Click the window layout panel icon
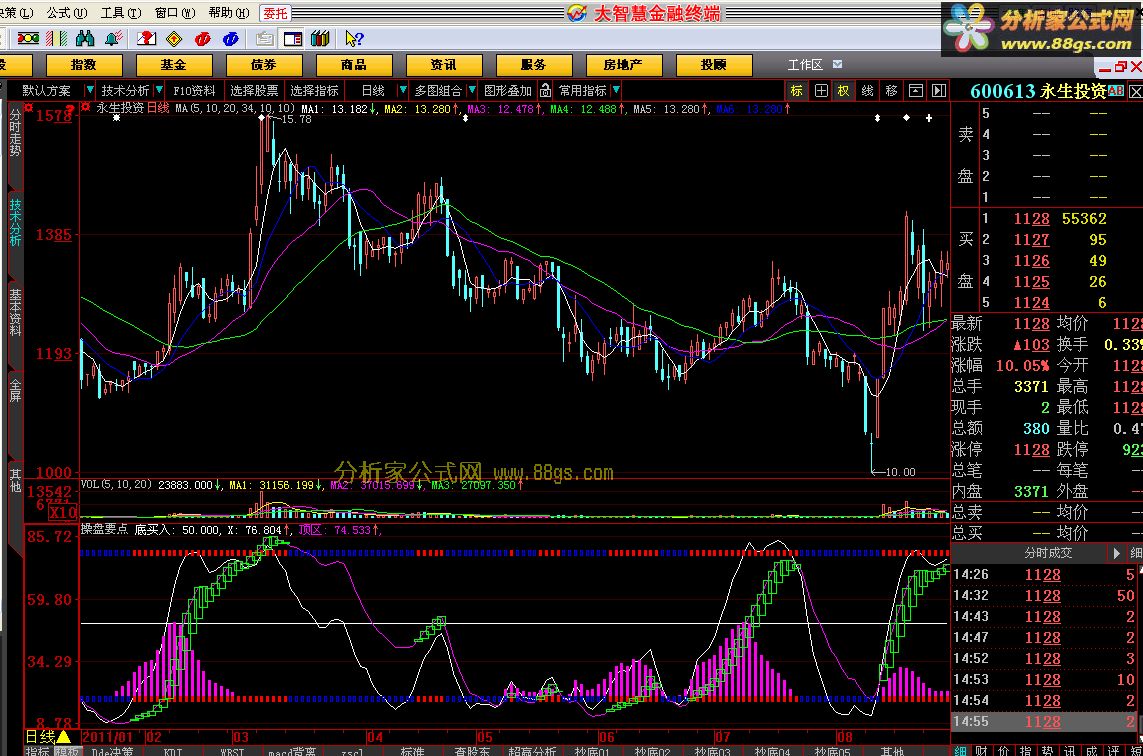Image resolution: width=1143 pixels, height=756 pixels. [x=293, y=39]
